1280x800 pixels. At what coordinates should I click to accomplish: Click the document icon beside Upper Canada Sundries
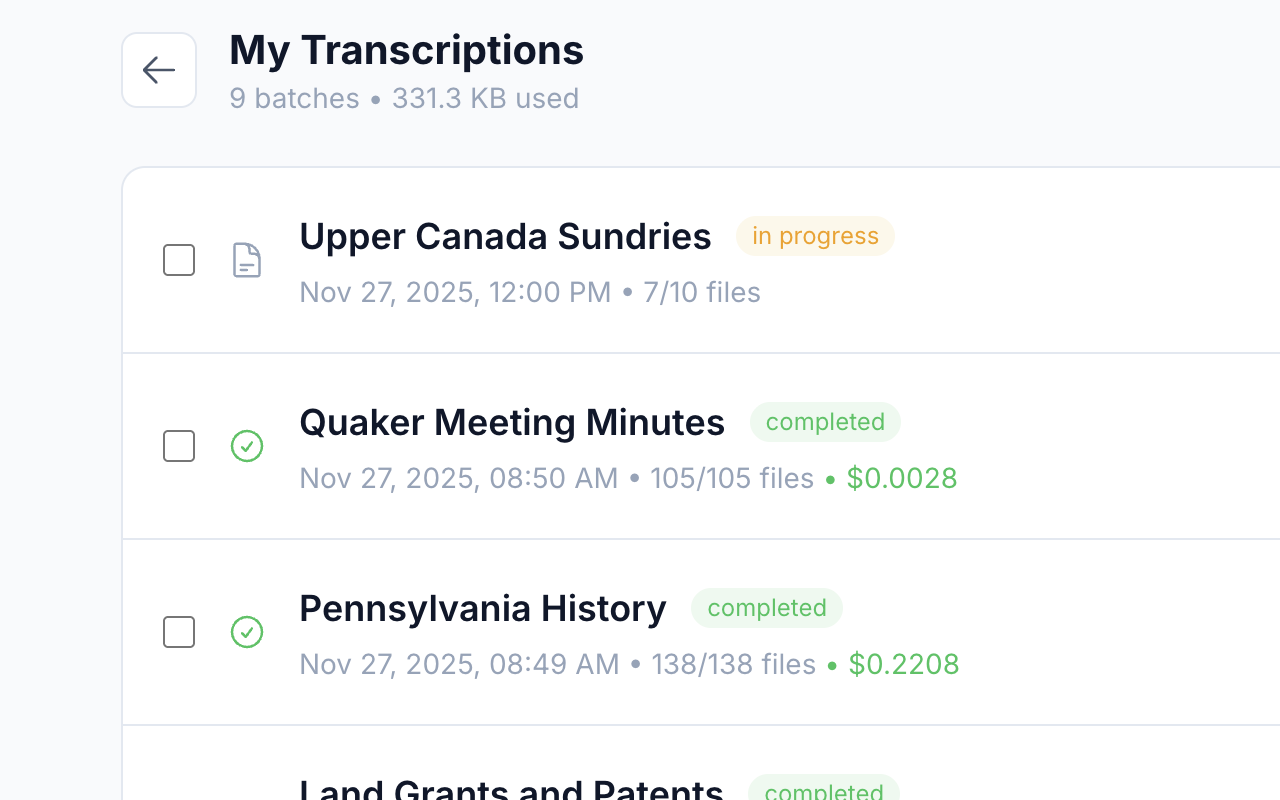point(247,260)
